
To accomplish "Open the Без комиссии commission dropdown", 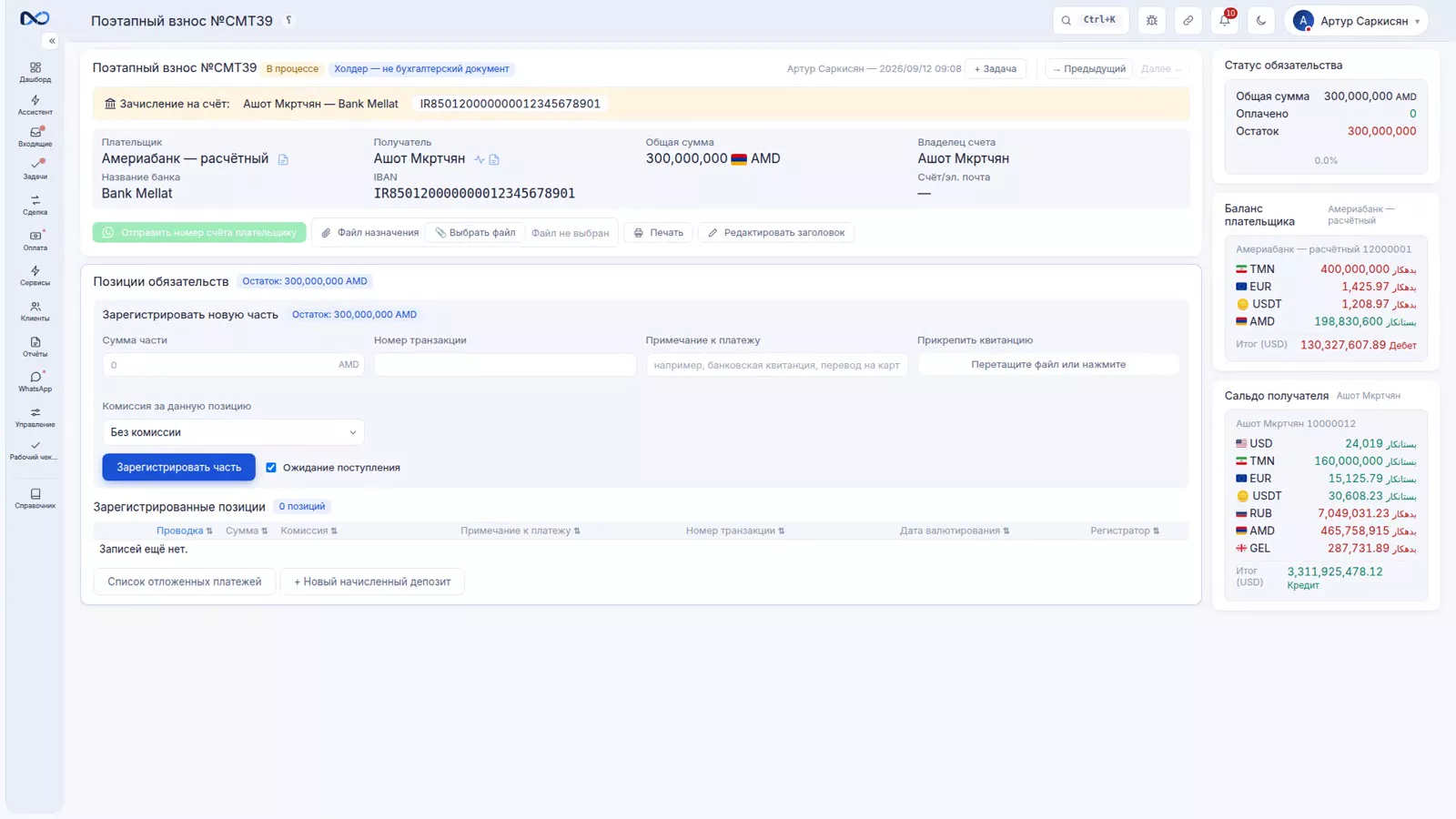I will (233, 432).
